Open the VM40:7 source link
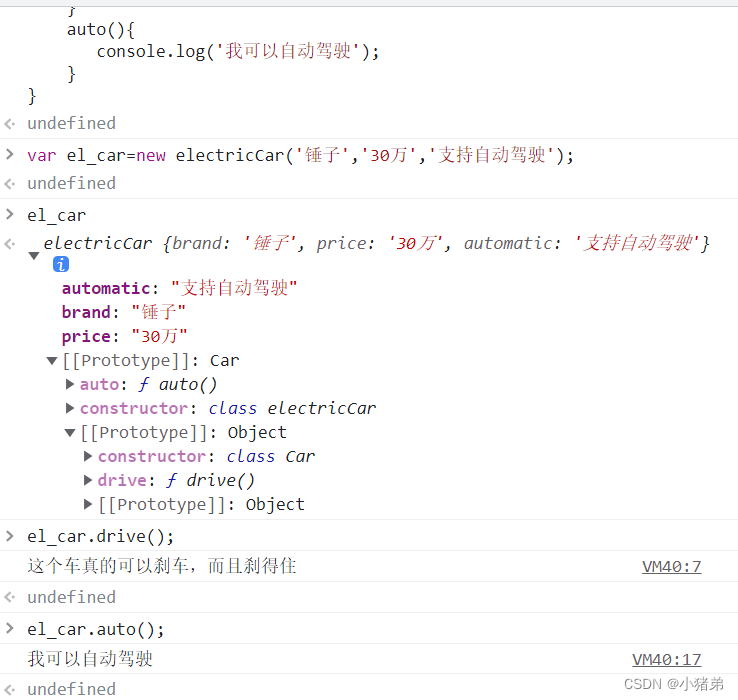This screenshot has height=700, width=738. [672, 567]
